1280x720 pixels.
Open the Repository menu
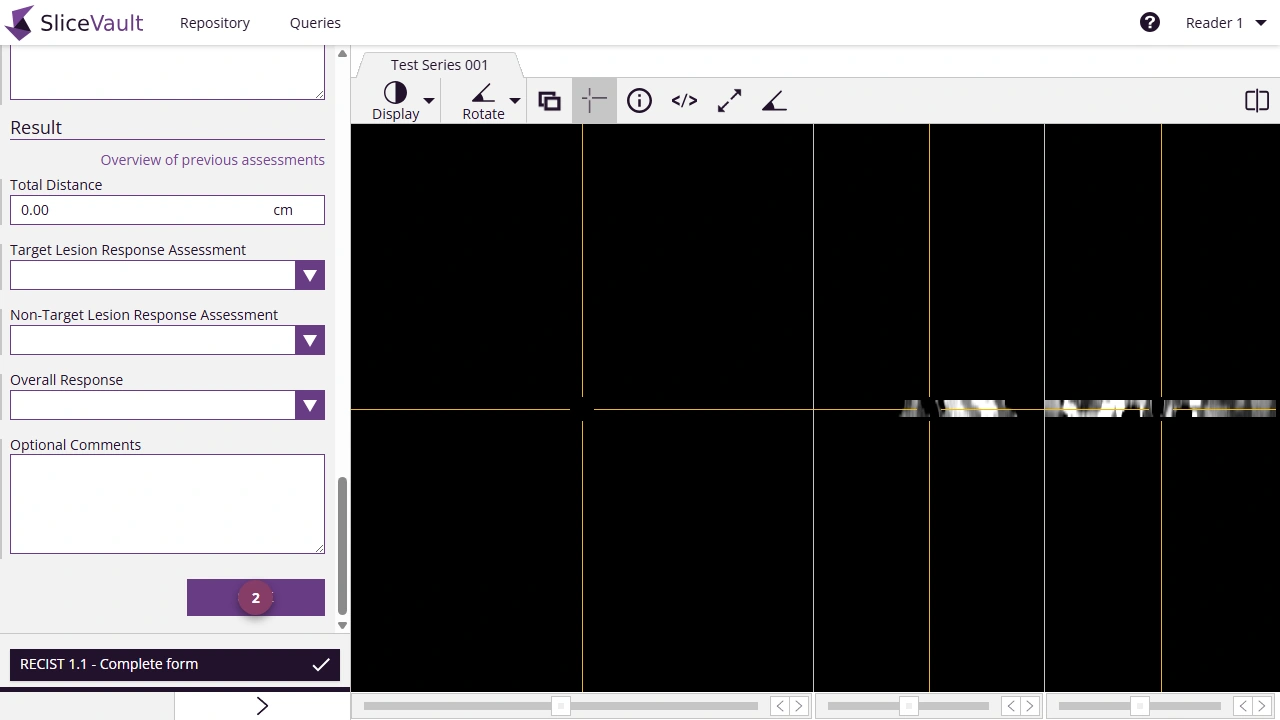click(x=214, y=22)
